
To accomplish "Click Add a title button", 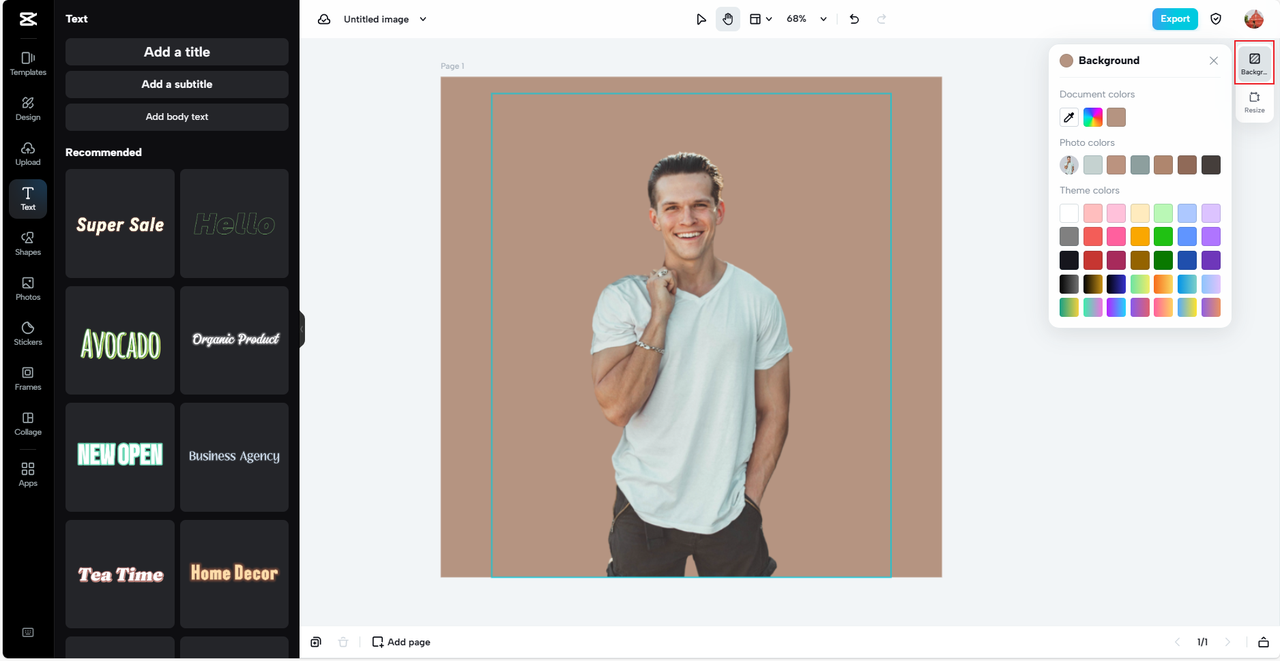I will tap(177, 52).
